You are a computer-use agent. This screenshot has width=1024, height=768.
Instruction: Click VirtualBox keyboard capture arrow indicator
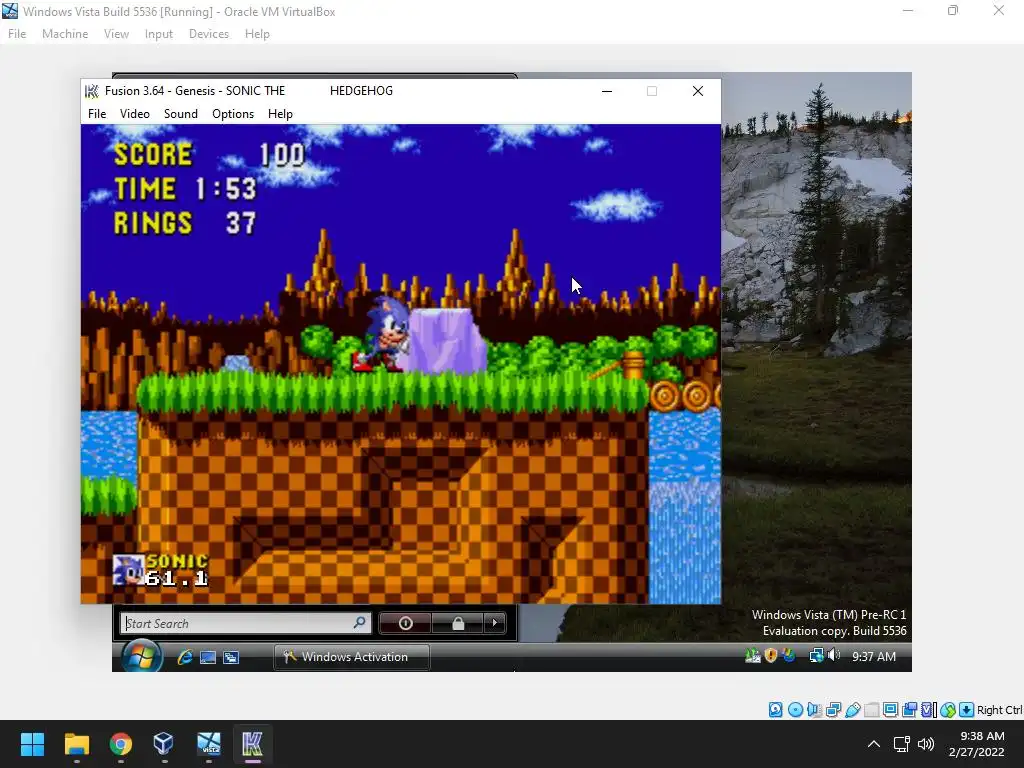(x=967, y=710)
